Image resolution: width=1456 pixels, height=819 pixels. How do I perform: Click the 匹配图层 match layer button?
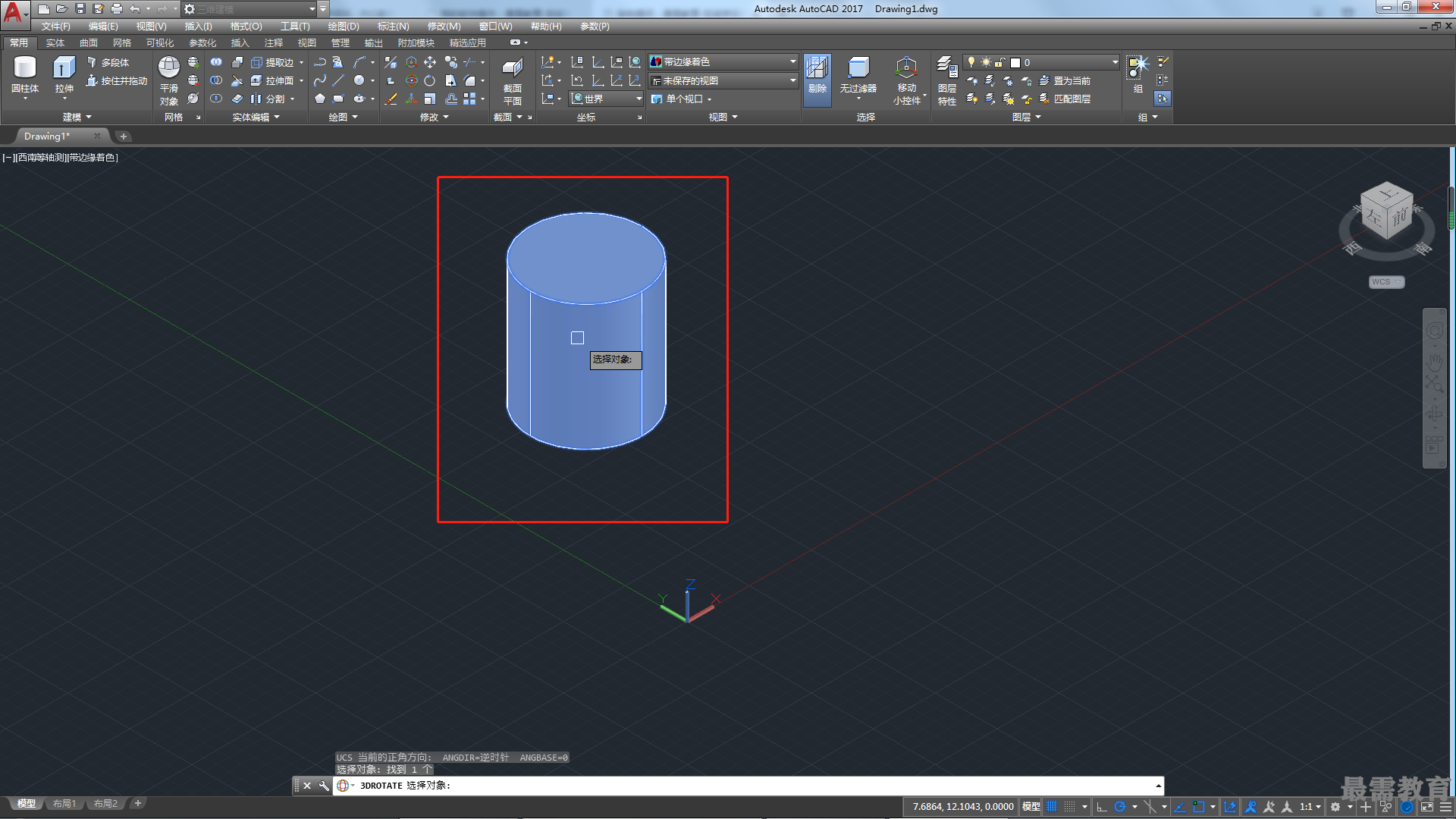1065,99
